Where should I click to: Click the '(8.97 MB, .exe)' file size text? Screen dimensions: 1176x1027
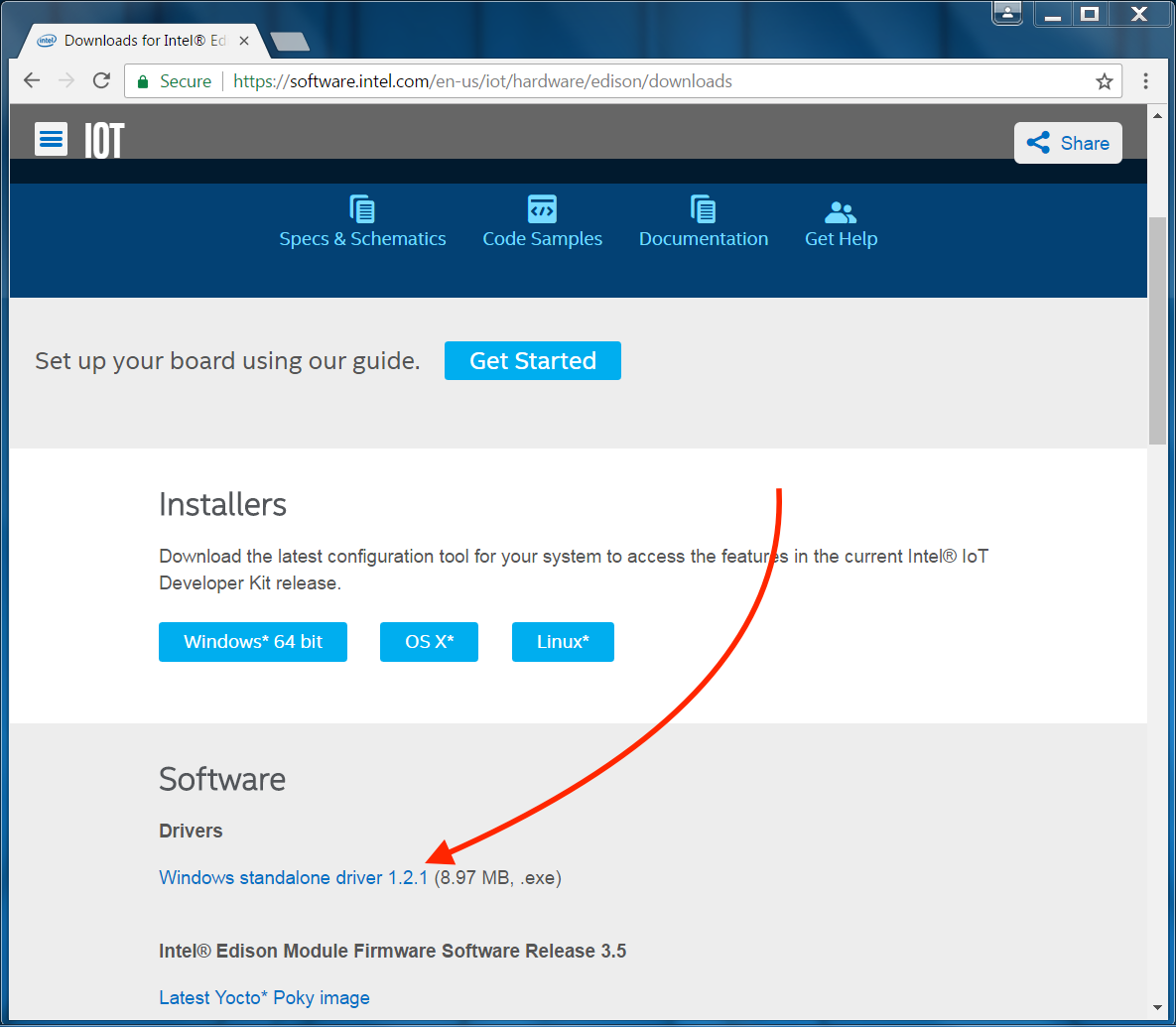498,878
